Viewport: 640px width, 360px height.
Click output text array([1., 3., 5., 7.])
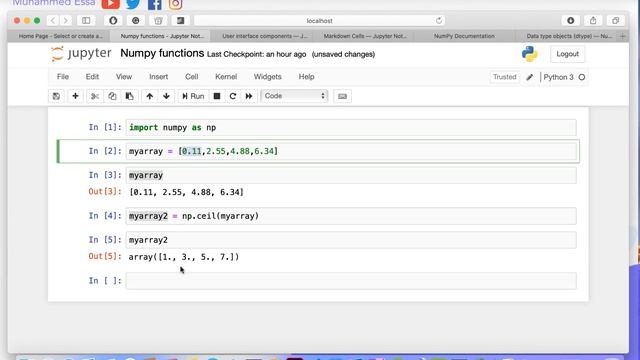point(184,257)
